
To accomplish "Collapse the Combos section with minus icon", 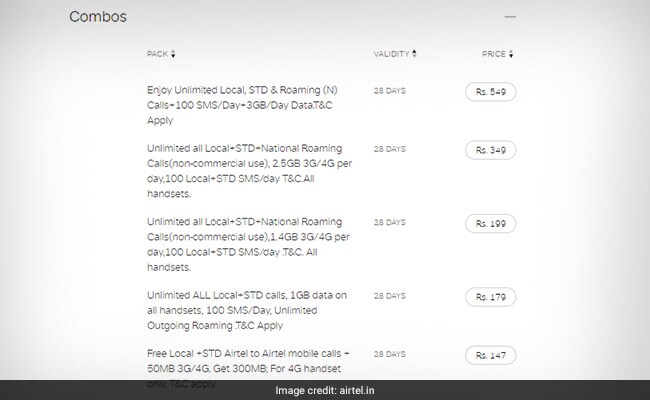I will click(510, 17).
